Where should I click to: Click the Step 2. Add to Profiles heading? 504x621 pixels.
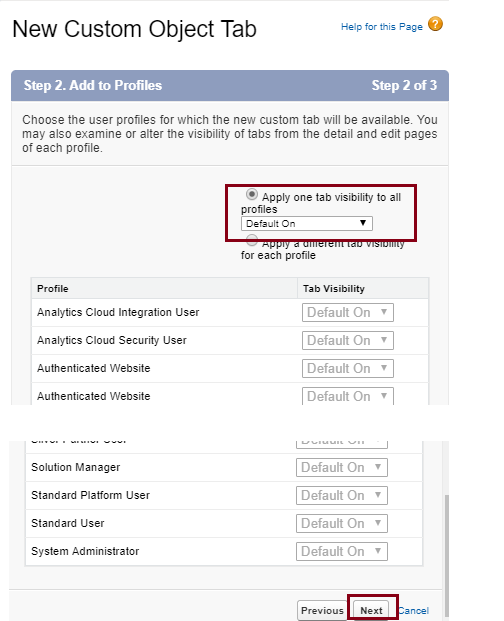coord(93,86)
